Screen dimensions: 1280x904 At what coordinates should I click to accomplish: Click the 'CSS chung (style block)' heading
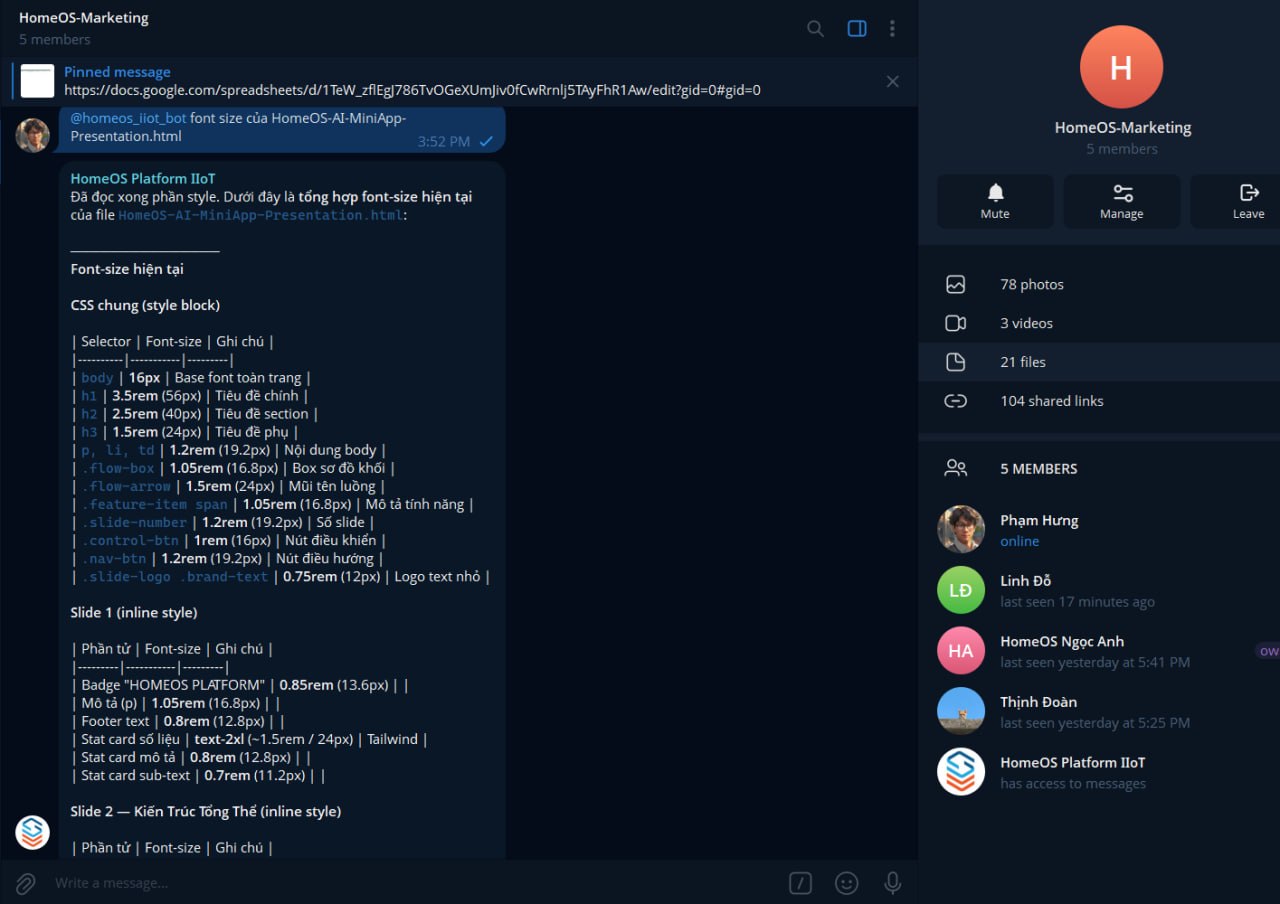(x=145, y=305)
